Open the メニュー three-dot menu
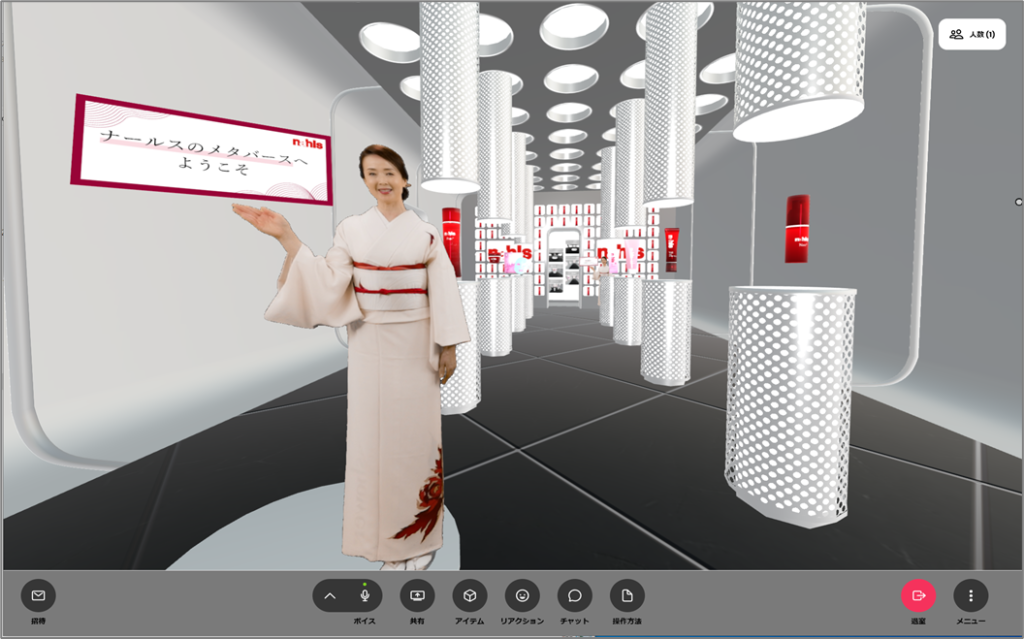 point(970,596)
